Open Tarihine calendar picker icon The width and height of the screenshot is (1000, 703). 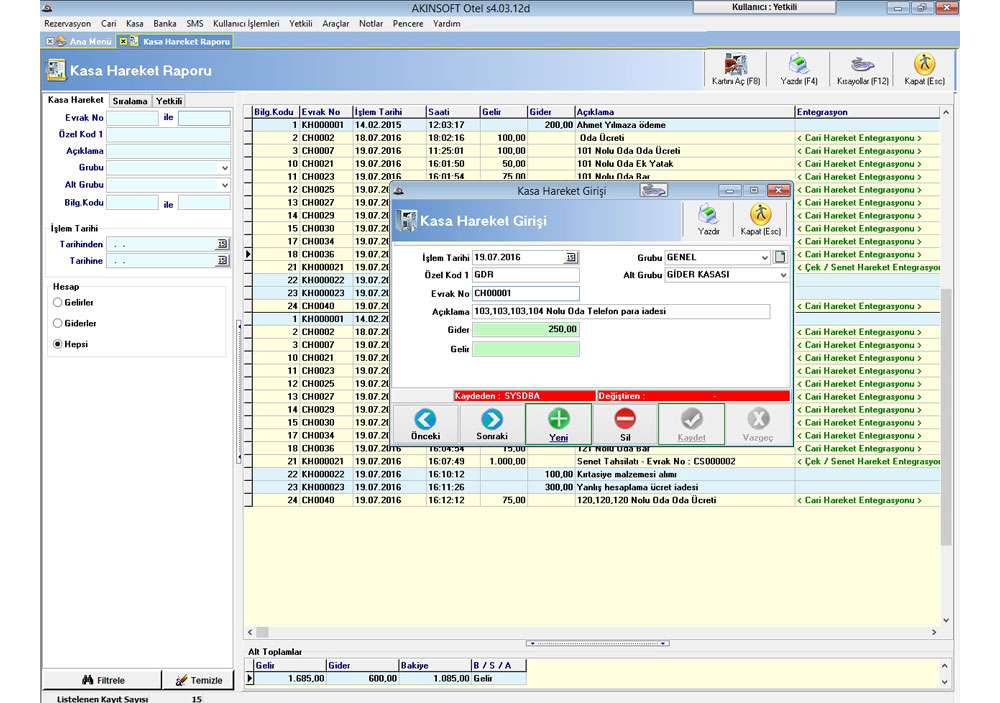(222, 261)
